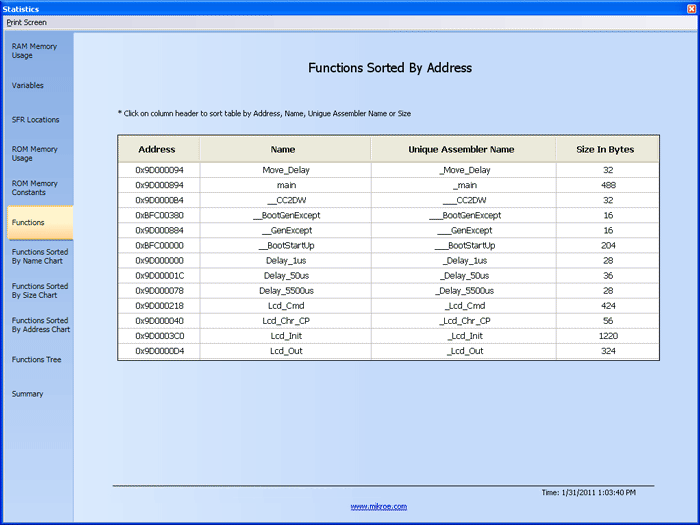This screenshot has width=700, height=525.
Task: Select the size value 204
Action: point(608,246)
